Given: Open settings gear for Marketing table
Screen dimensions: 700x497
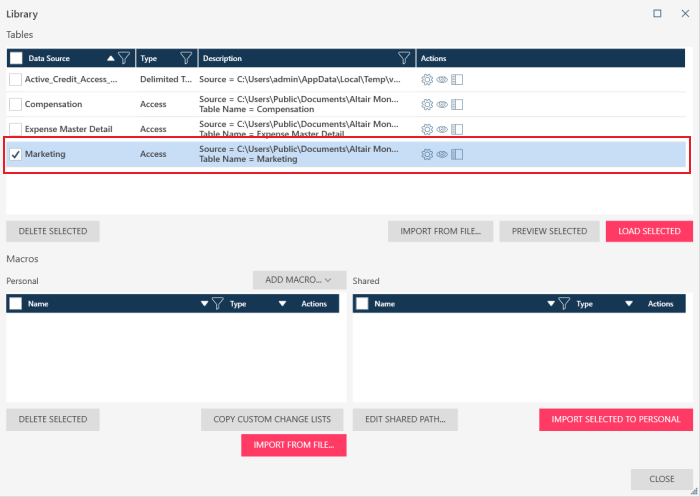Looking at the screenshot, I should pos(427,154).
